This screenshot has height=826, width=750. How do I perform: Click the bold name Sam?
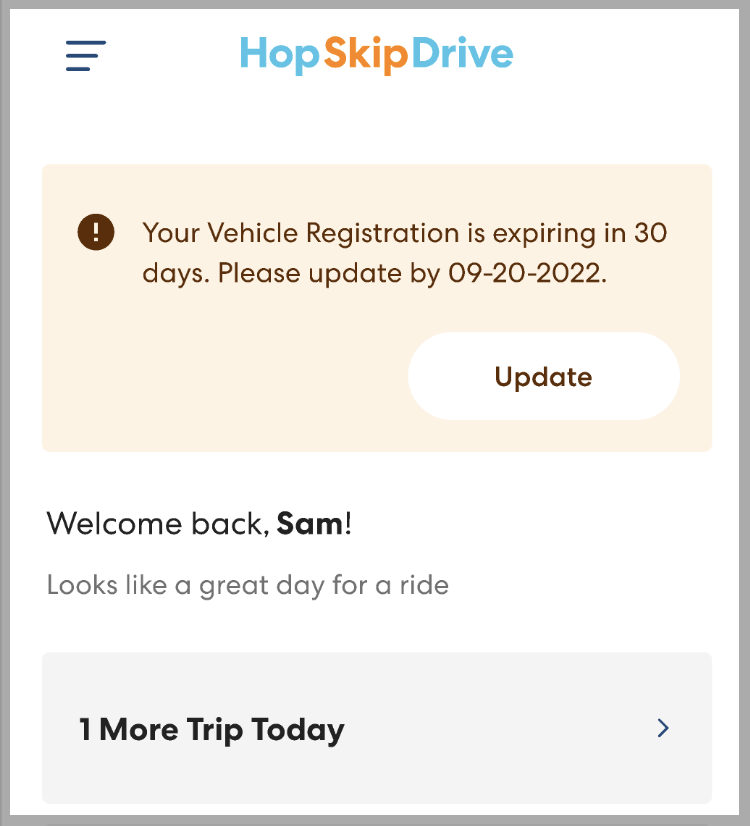pos(310,523)
